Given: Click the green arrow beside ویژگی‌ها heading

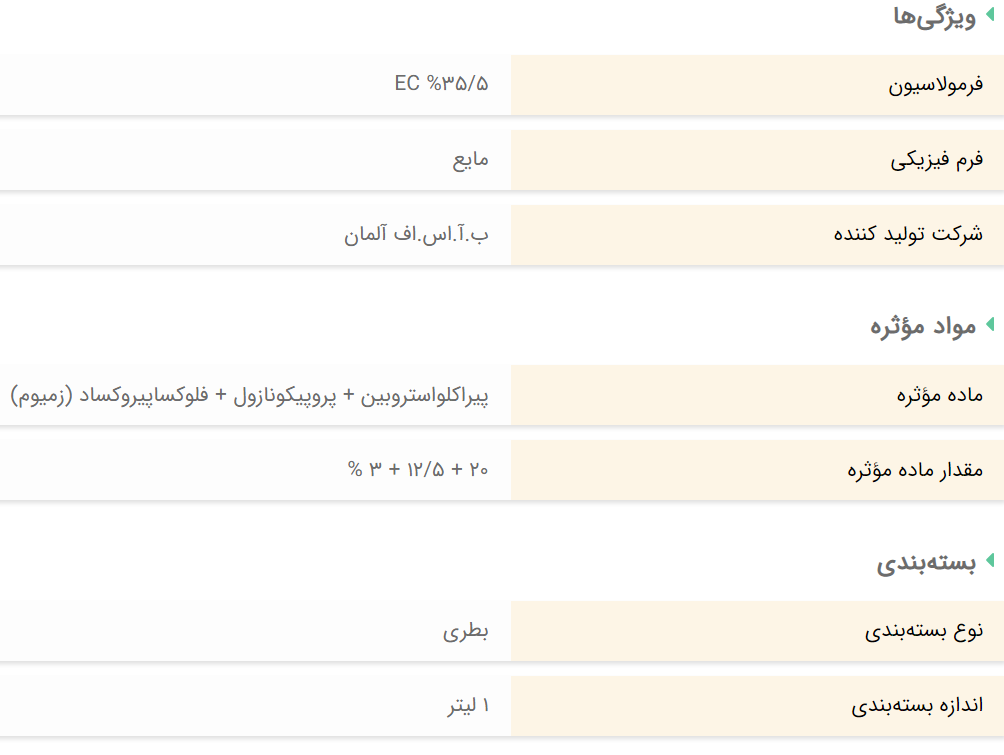Looking at the screenshot, I should (990, 15).
